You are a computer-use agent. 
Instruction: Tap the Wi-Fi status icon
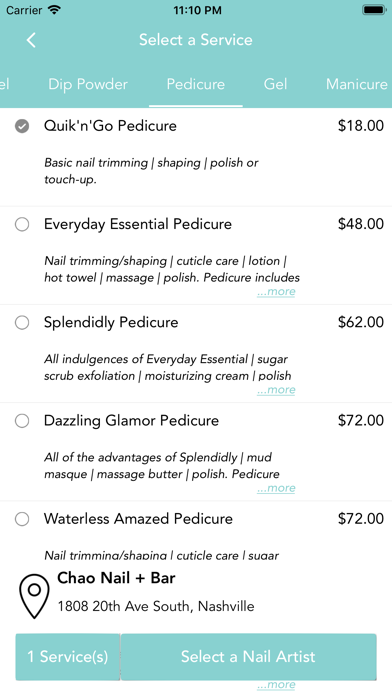pyautogui.click(x=54, y=10)
